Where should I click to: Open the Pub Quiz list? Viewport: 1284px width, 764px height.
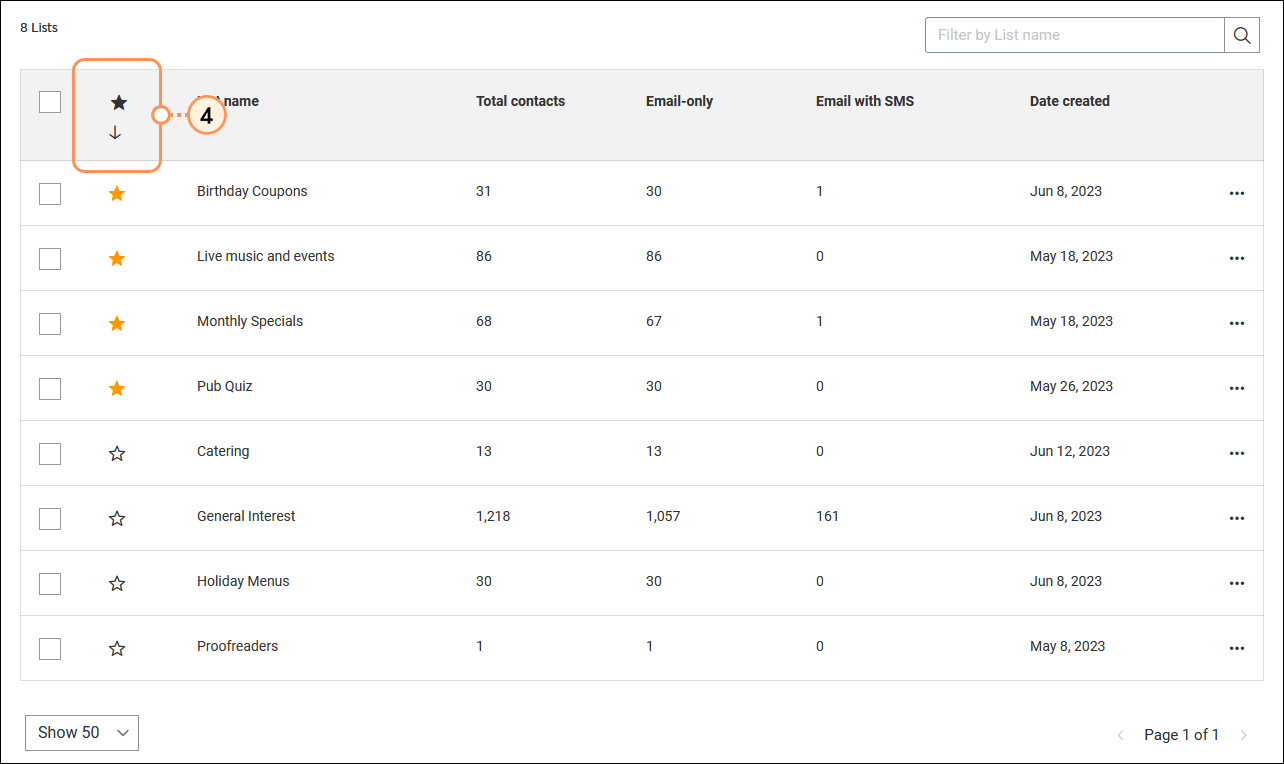click(225, 386)
